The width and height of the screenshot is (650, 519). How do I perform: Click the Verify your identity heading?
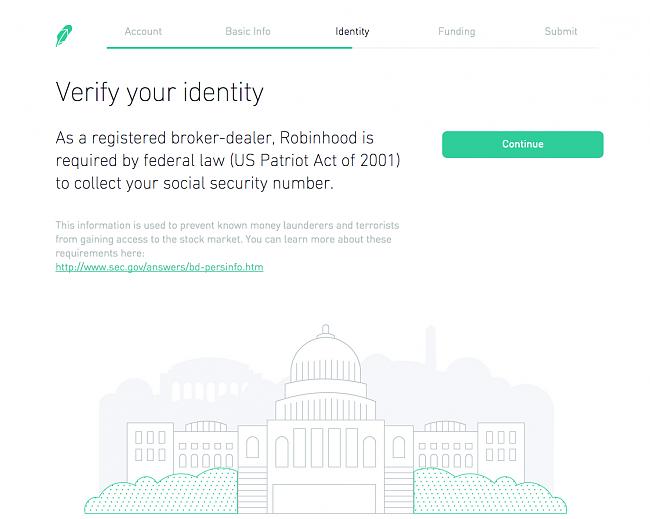(x=160, y=92)
